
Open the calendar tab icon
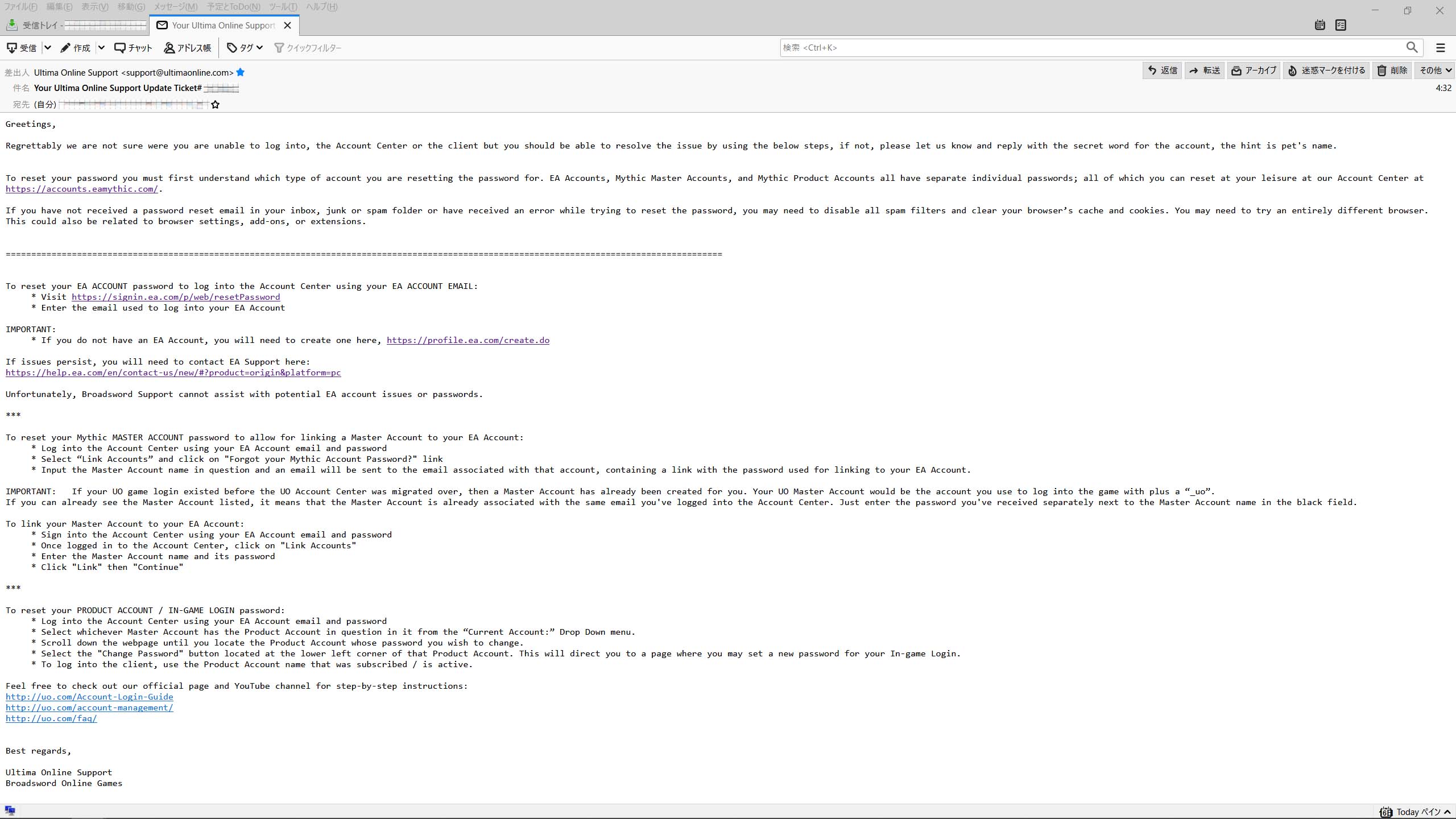1320,25
